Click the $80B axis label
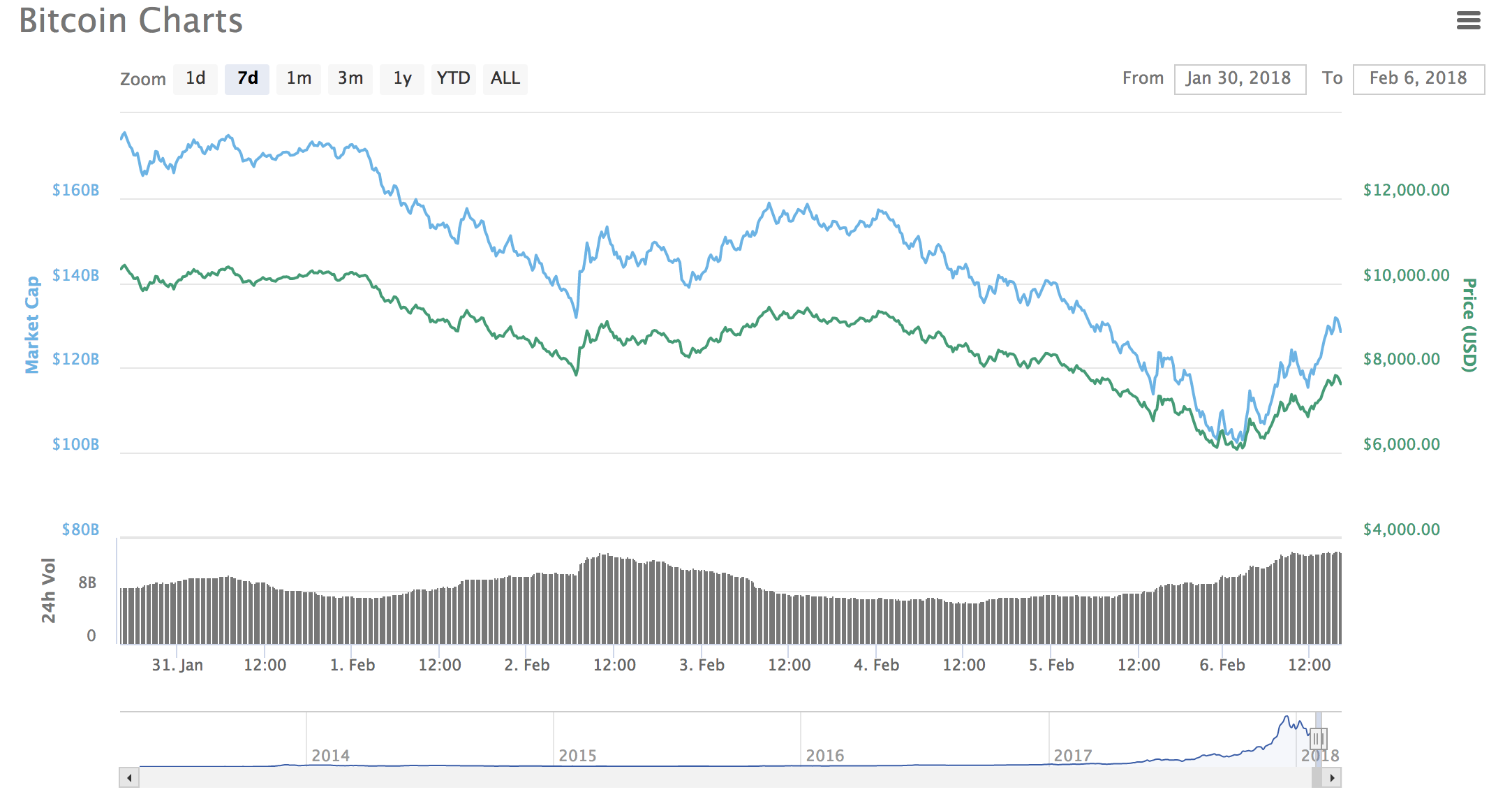This screenshot has width=1512, height=792. coord(80,529)
